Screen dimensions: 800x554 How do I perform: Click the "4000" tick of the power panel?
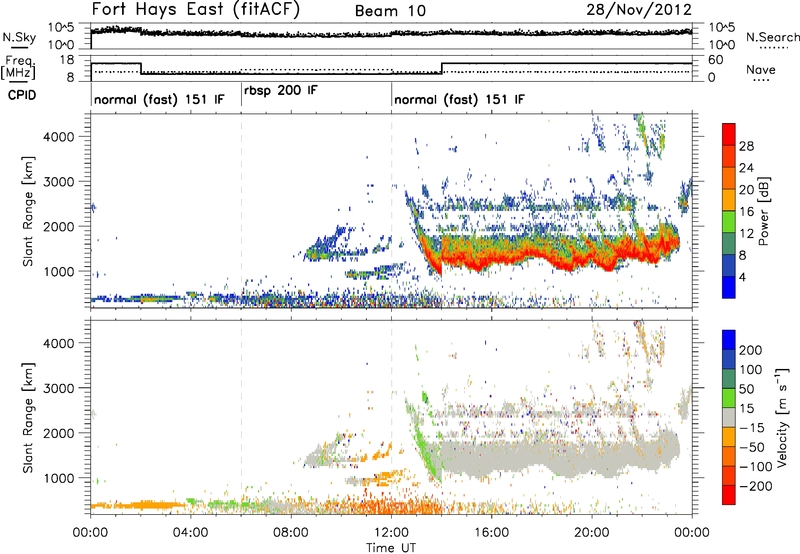tap(58, 137)
